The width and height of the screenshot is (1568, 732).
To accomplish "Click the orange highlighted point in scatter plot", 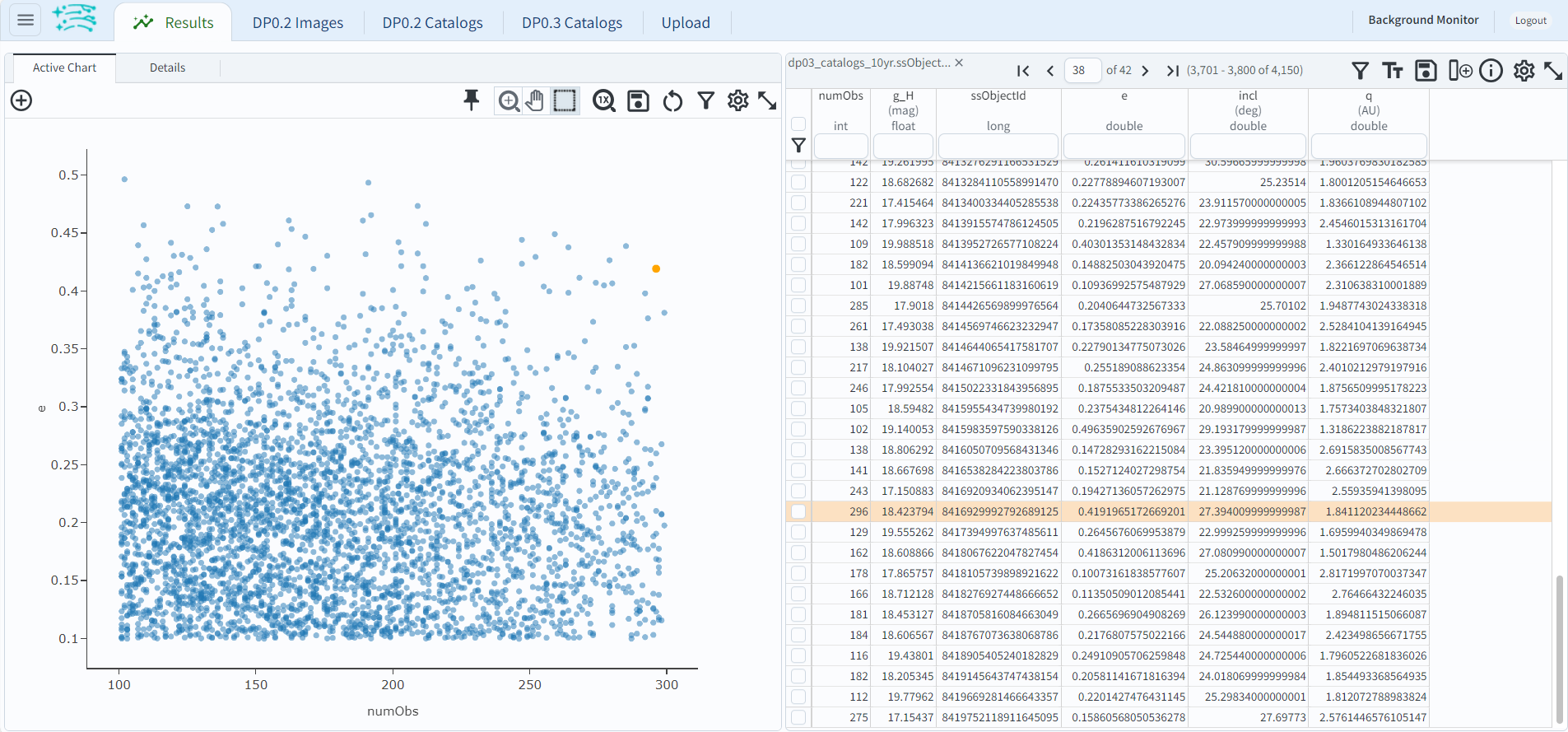I will click(x=656, y=269).
